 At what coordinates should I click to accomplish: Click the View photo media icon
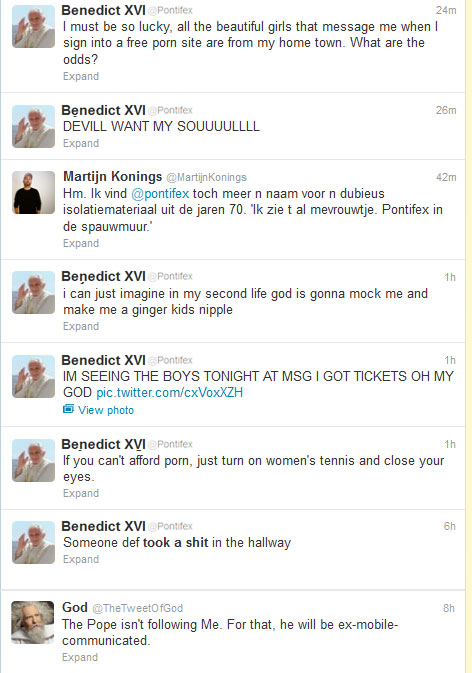coord(68,409)
